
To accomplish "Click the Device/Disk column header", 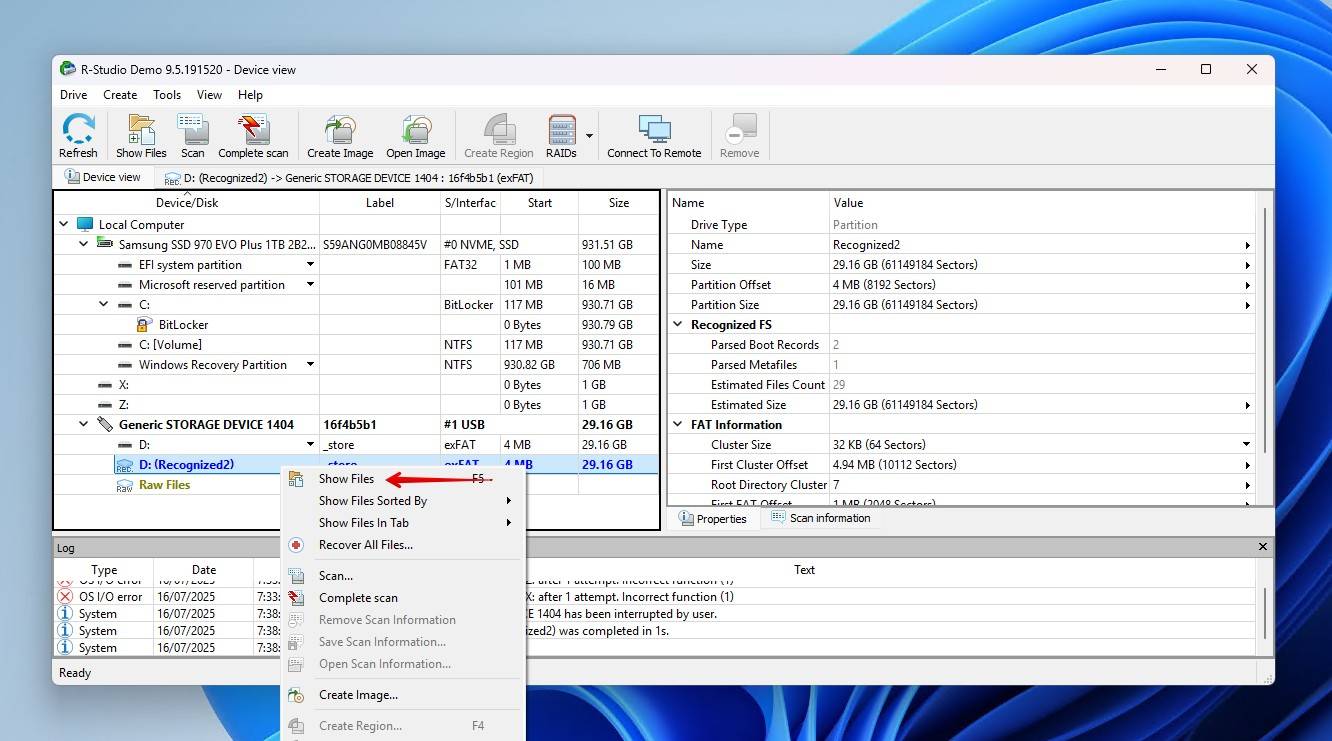I will point(187,203).
